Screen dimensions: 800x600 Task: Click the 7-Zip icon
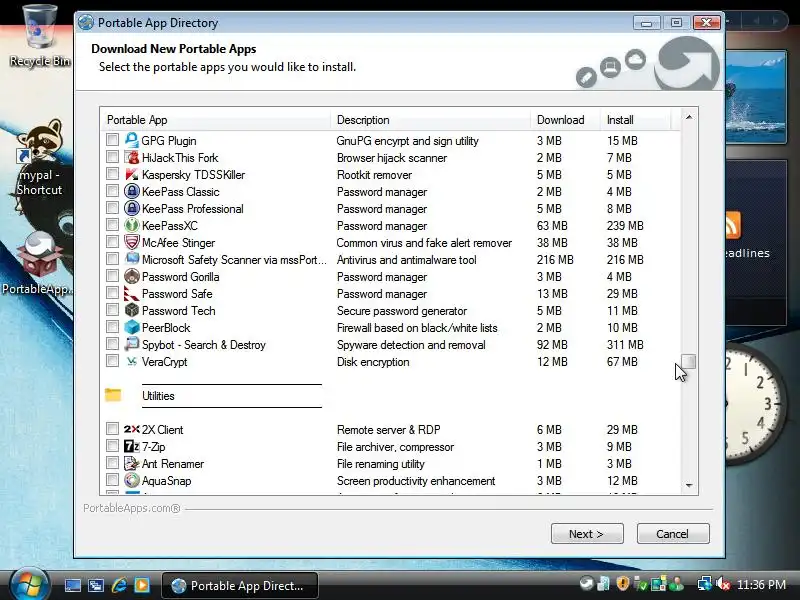132,446
